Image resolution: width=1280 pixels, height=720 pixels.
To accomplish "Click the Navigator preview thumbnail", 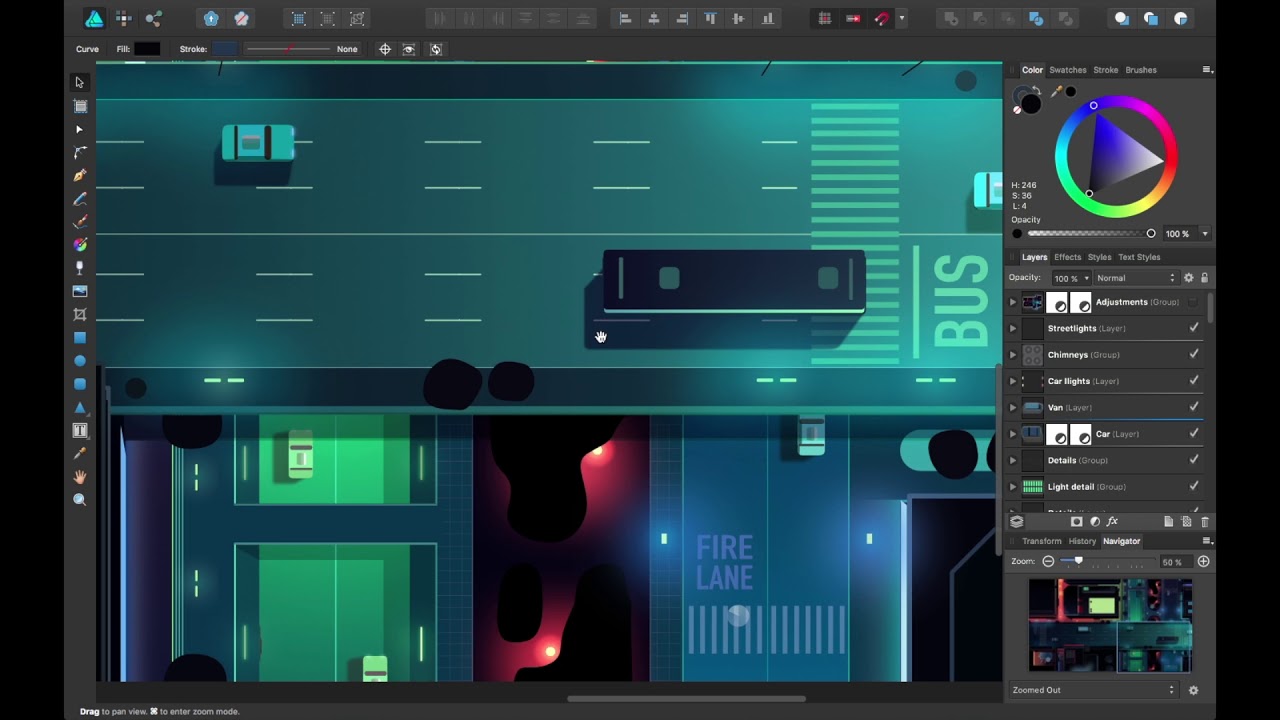I will [x=1110, y=626].
